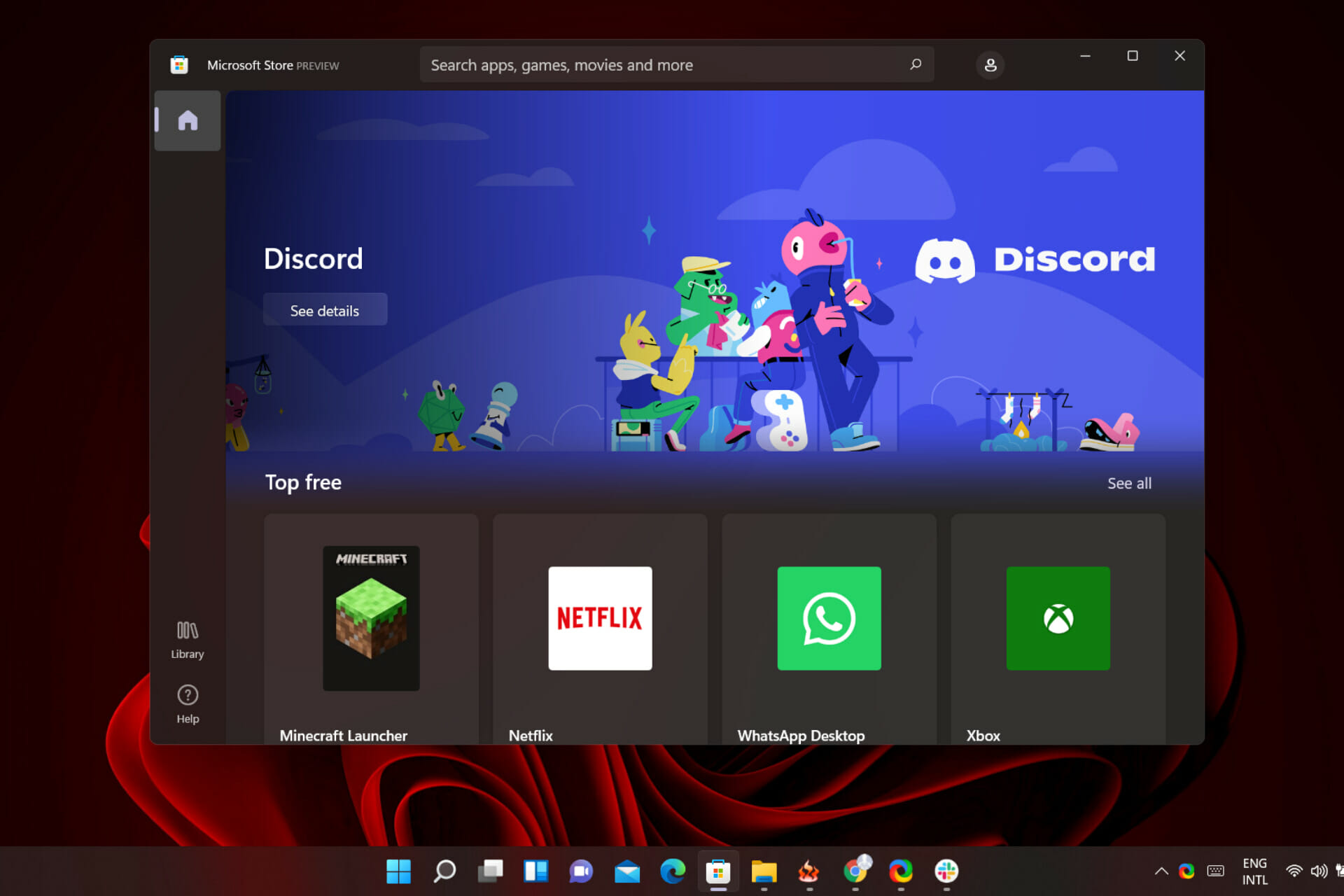This screenshot has height=896, width=1344.
Task: Click Microsoft Store taskbar icon
Action: pos(718,871)
